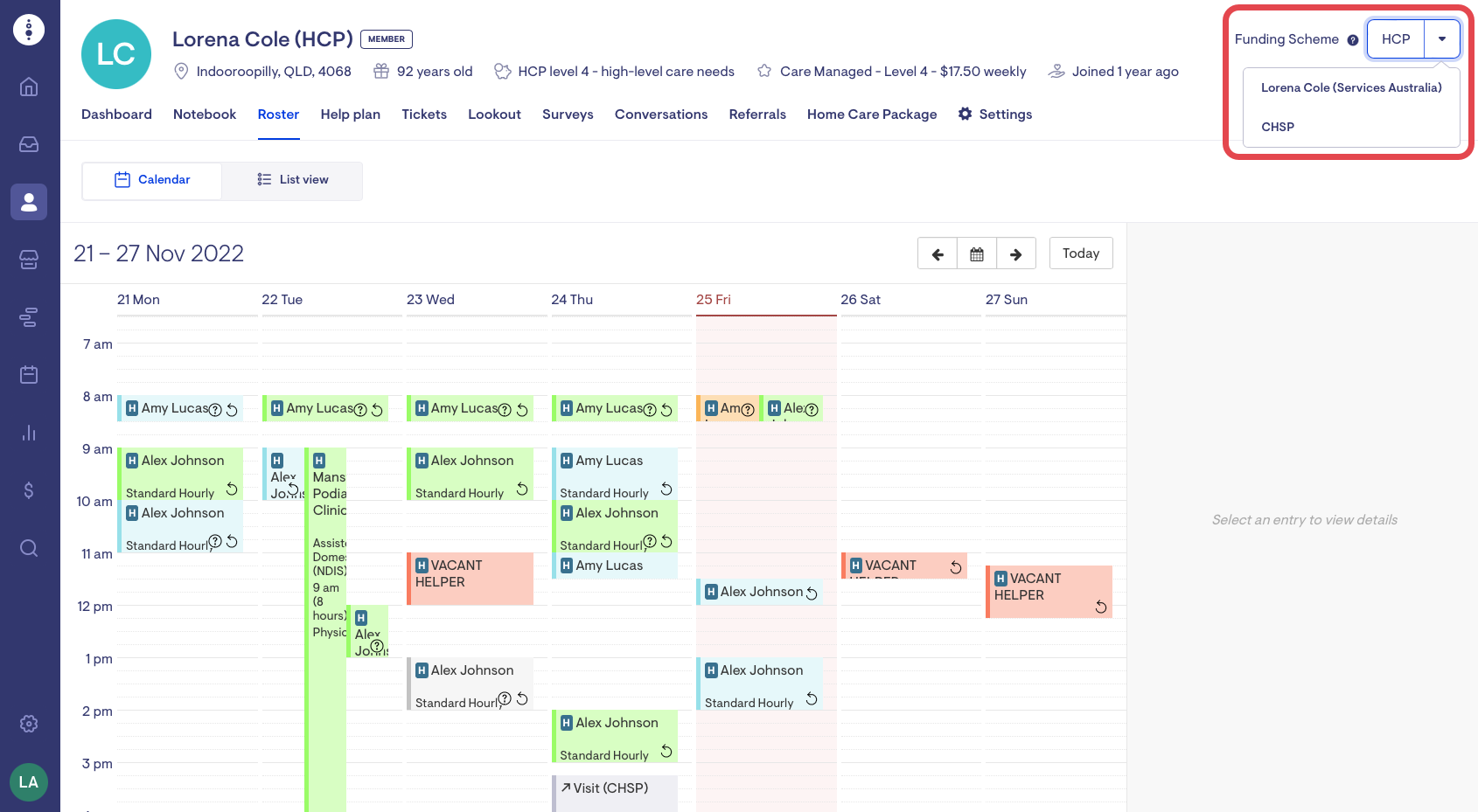Click the home icon in sidebar
Screen dimensions: 1478x812
[29, 87]
